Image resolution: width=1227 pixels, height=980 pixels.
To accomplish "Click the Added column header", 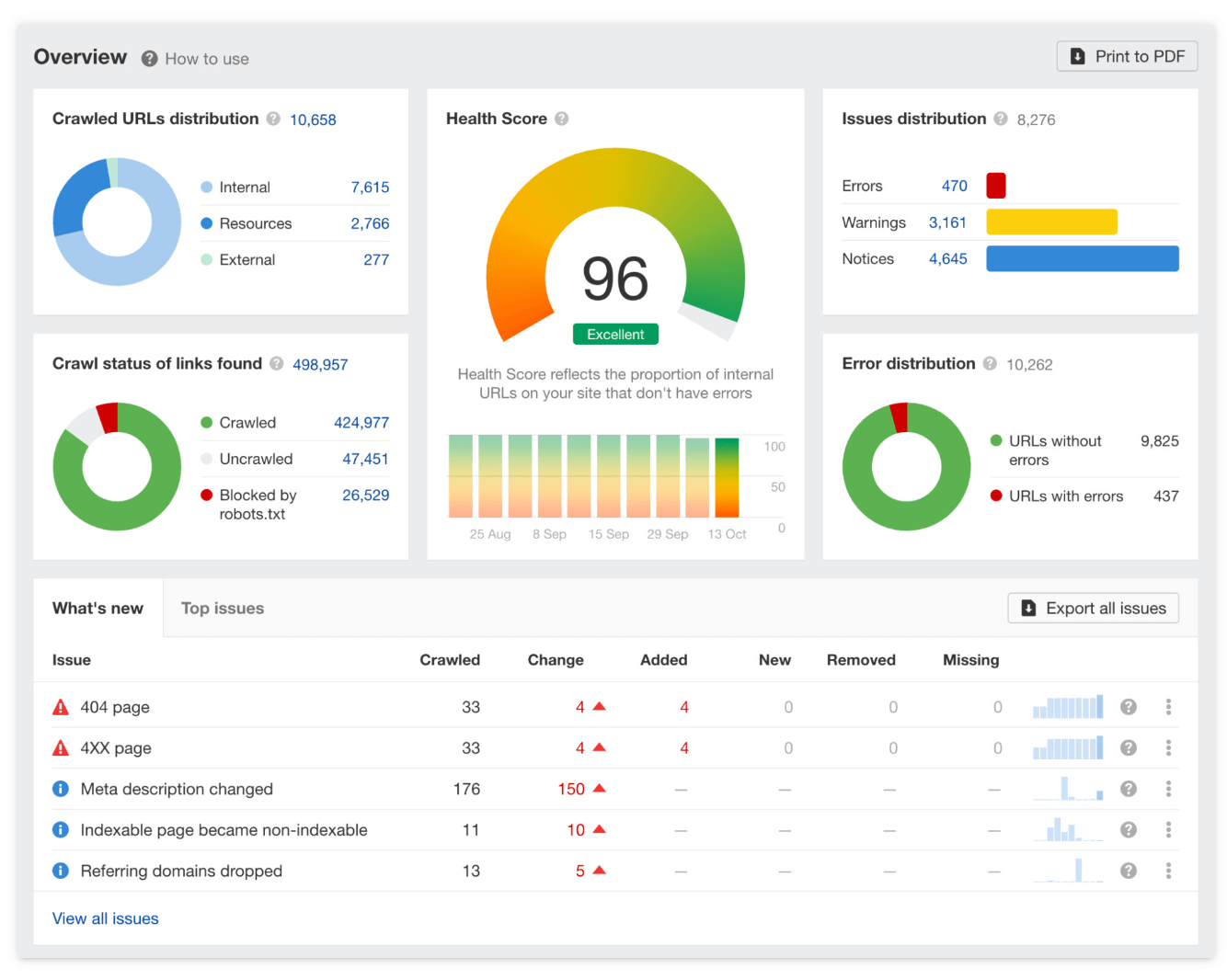I will [664, 660].
